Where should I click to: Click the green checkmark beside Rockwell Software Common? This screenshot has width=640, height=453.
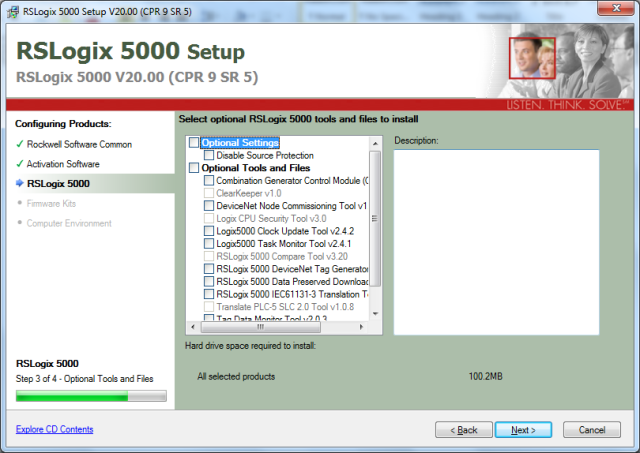(x=20, y=144)
